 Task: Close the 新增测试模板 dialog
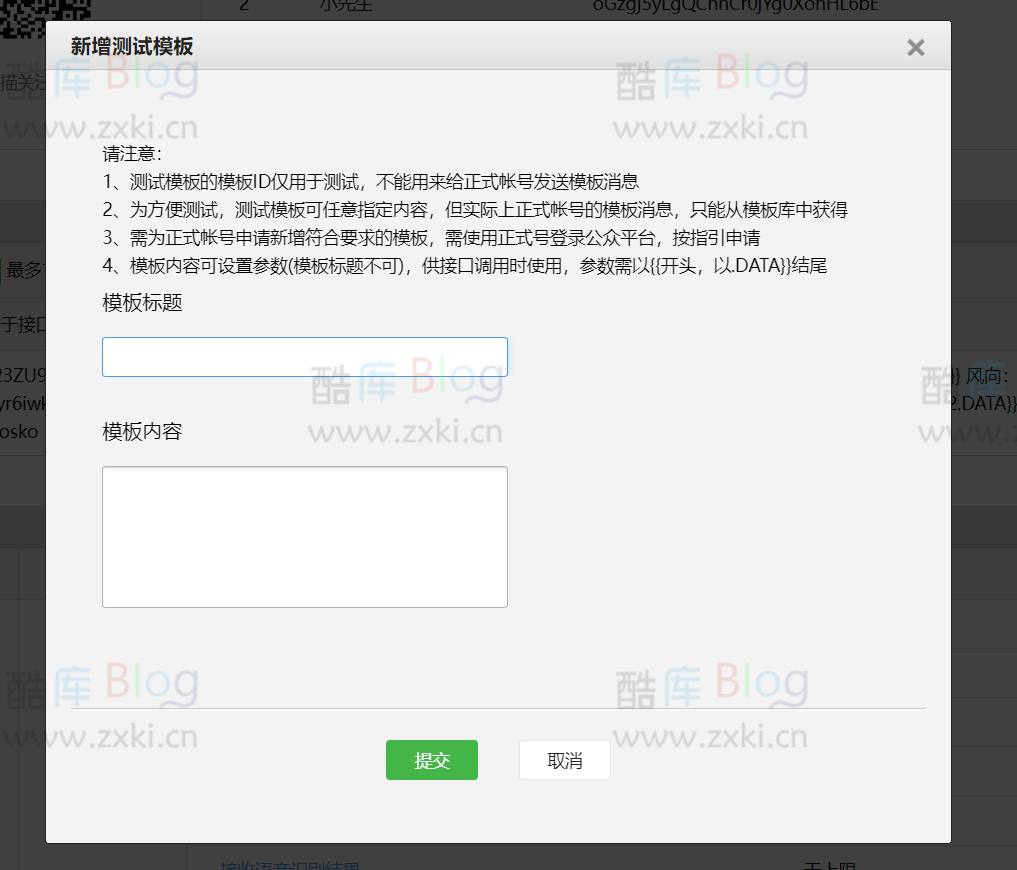click(915, 46)
